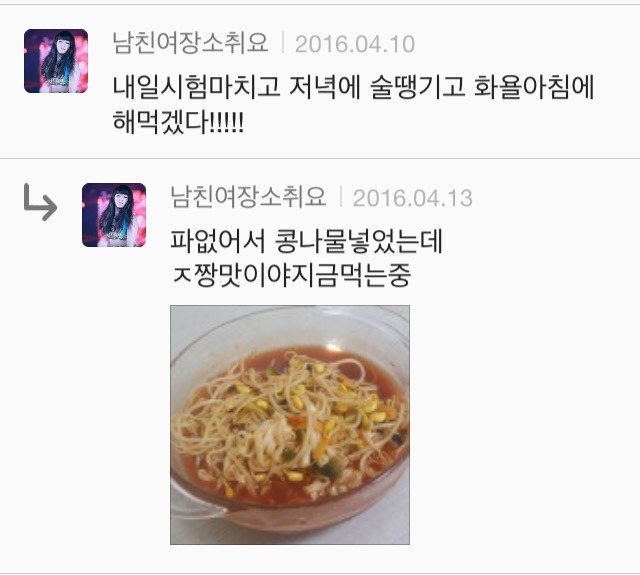Screen dimensions: 640x575
Task: Open the bean sprout noodle photo
Action: 290,425
